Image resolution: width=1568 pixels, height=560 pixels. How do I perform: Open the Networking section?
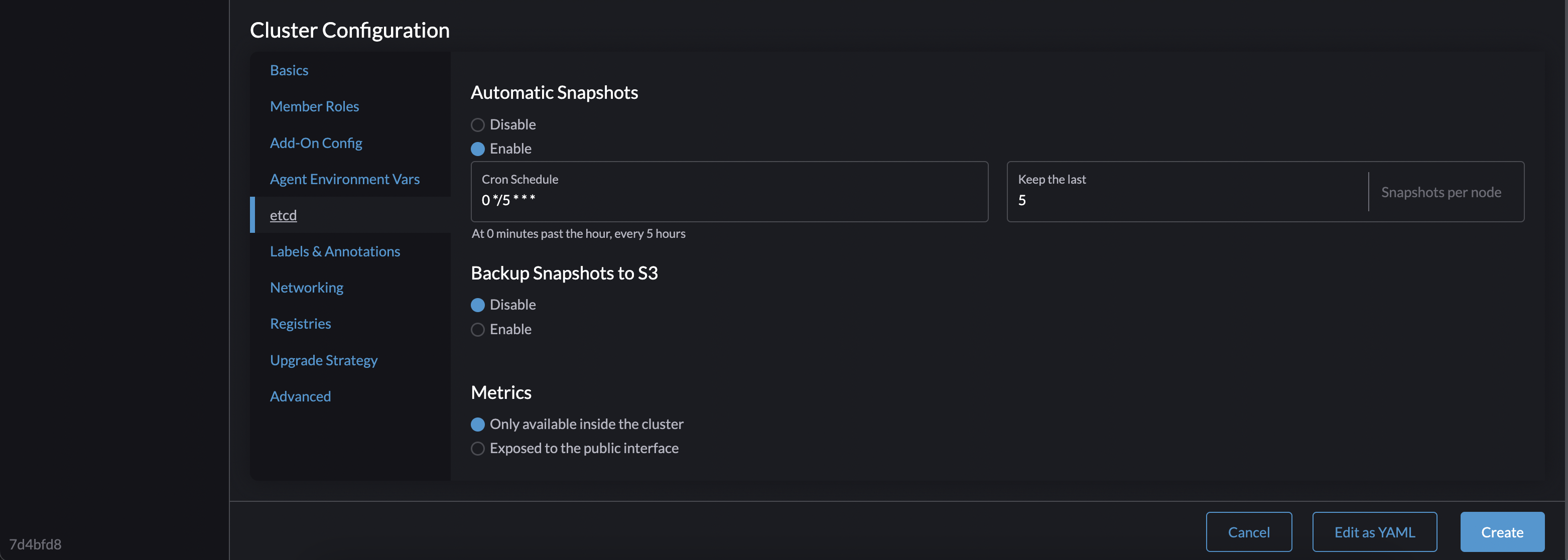pyautogui.click(x=306, y=287)
